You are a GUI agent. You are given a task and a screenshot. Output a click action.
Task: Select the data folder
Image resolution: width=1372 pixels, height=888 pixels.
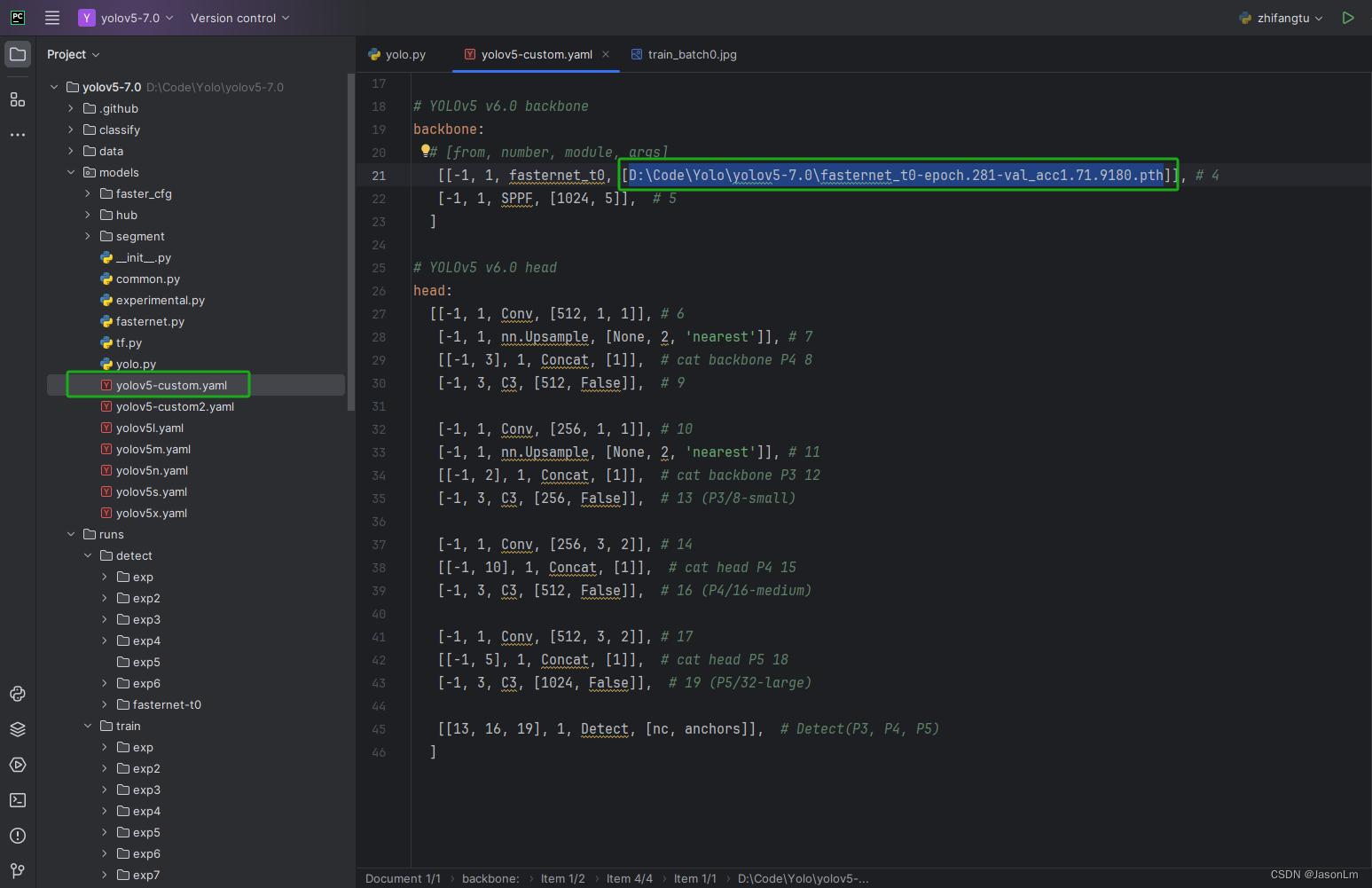[x=111, y=151]
